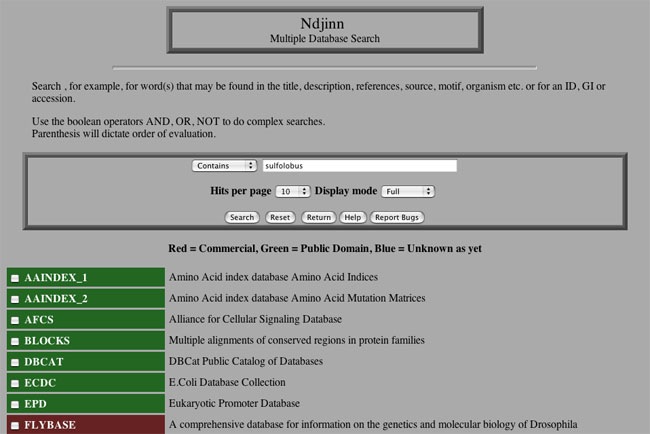Click the search text field containing sulfolobus
The width and height of the screenshot is (650, 434).
click(x=358, y=165)
